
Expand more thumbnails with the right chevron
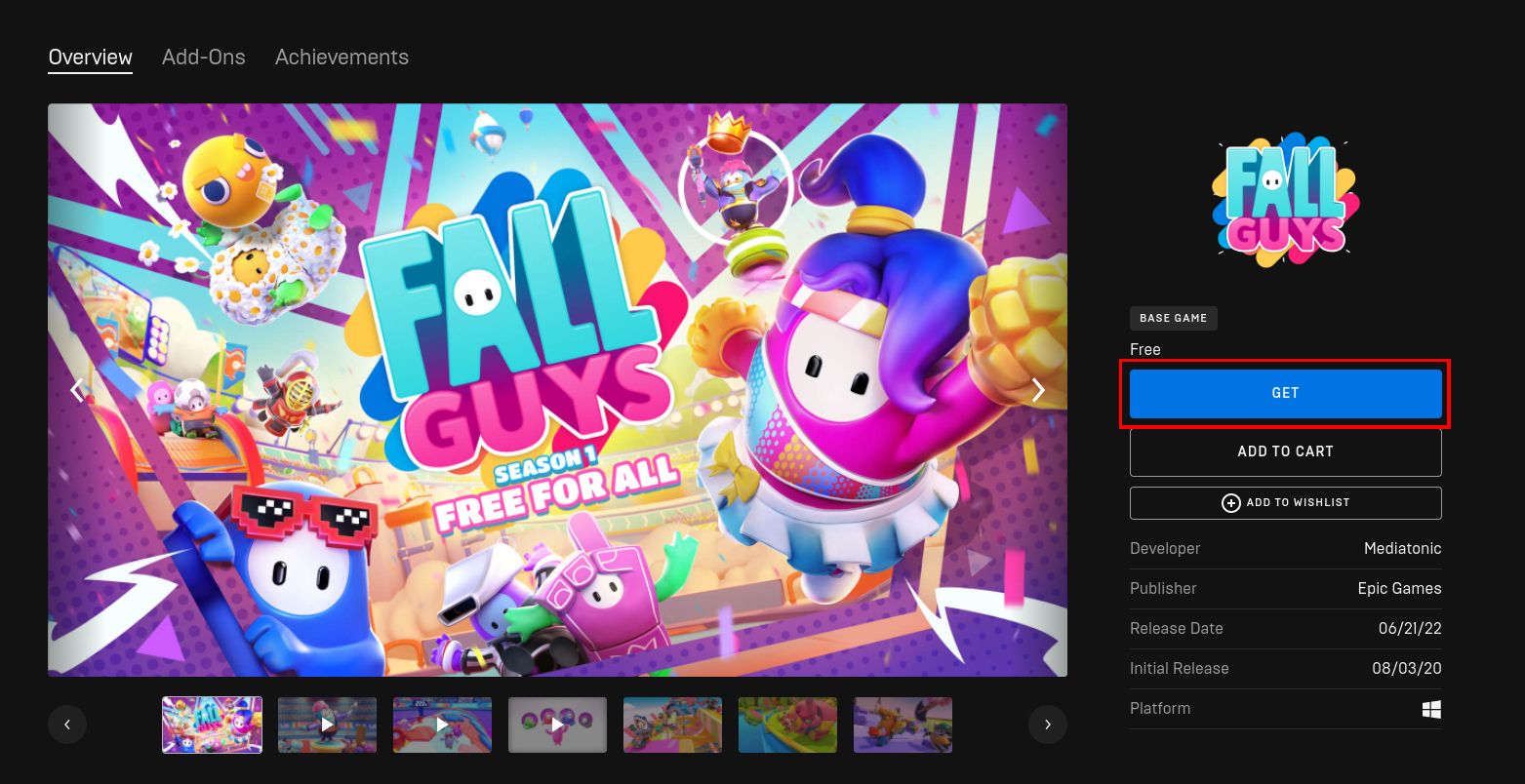(1048, 725)
